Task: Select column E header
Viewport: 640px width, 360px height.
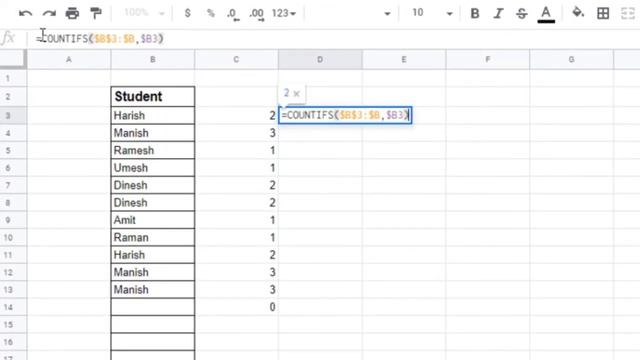Action: (x=404, y=60)
